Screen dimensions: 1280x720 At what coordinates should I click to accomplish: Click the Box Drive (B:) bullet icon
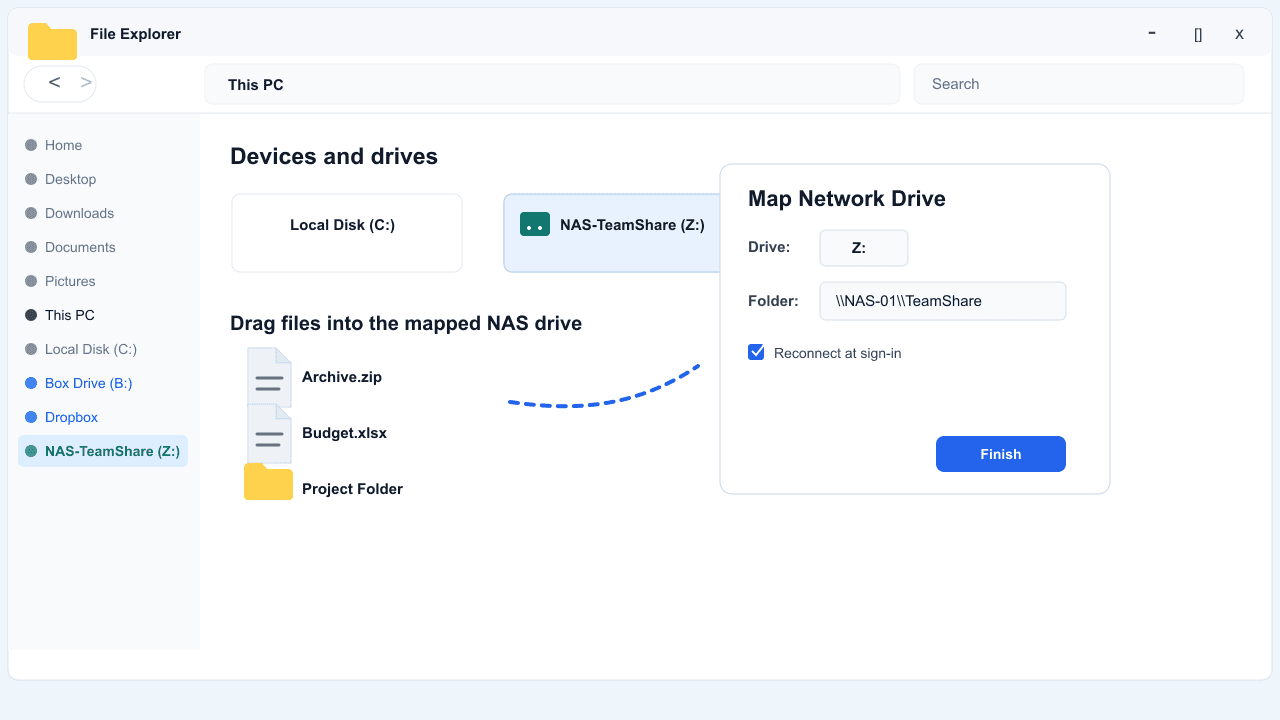31,383
